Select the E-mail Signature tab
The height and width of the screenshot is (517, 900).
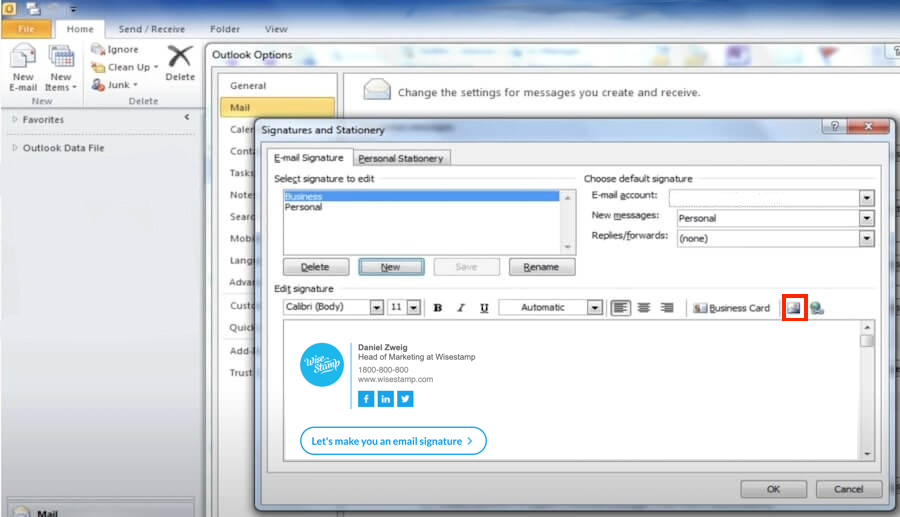click(x=309, y=157)
